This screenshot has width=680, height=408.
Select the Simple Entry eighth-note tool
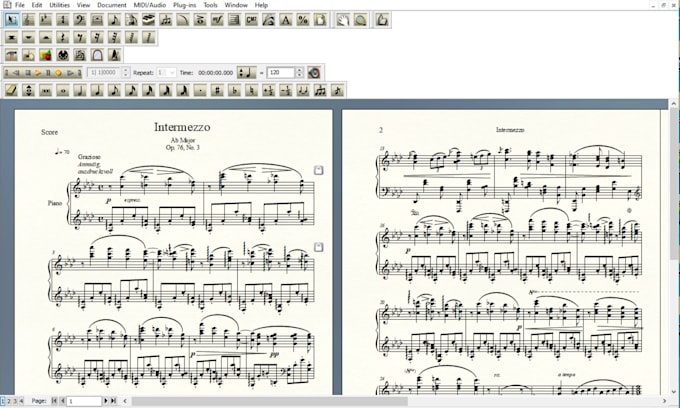(114, 20)
